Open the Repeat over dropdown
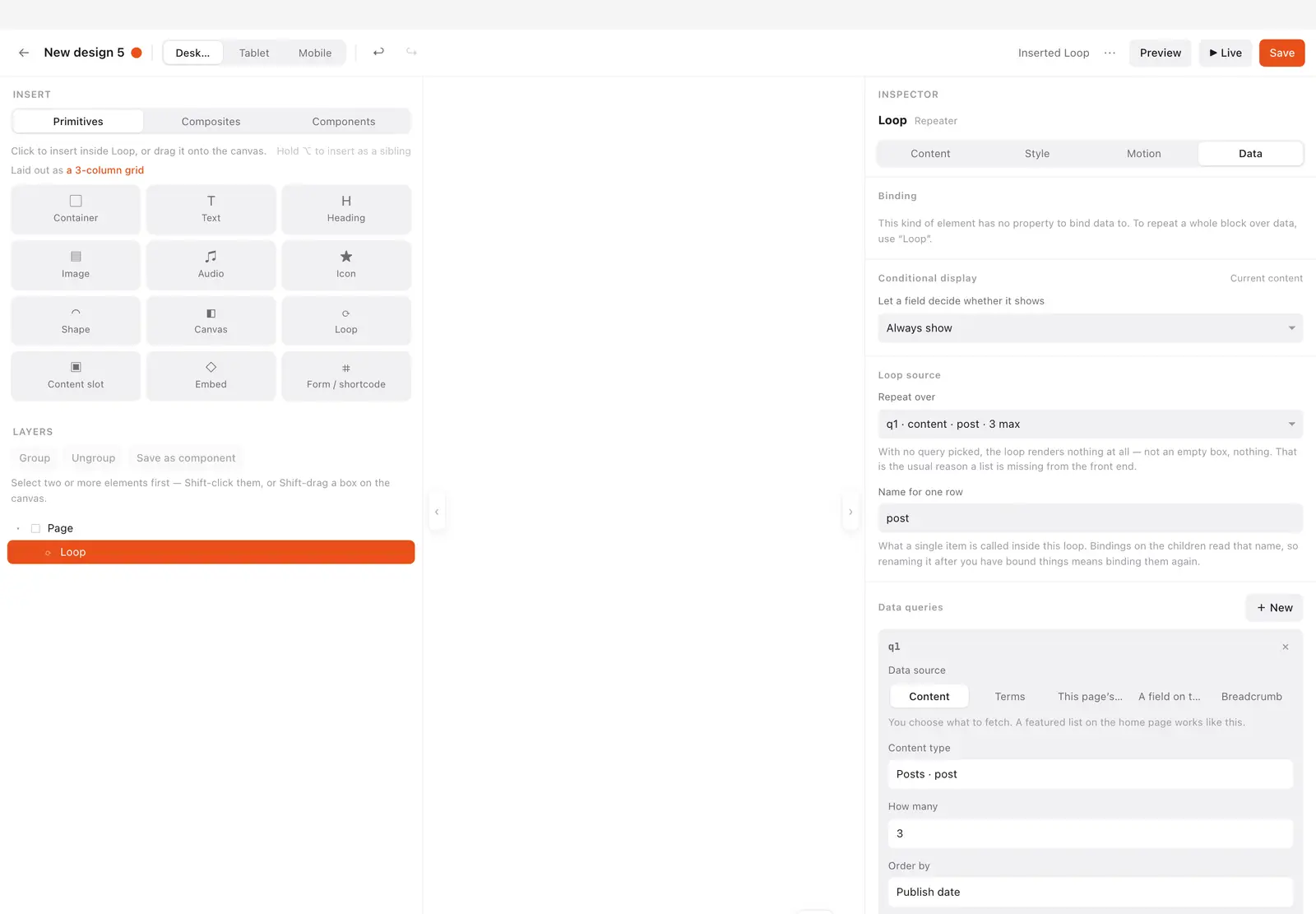Image resolution: width=1316 pixels, height=914 pixels. point(1090,425)
